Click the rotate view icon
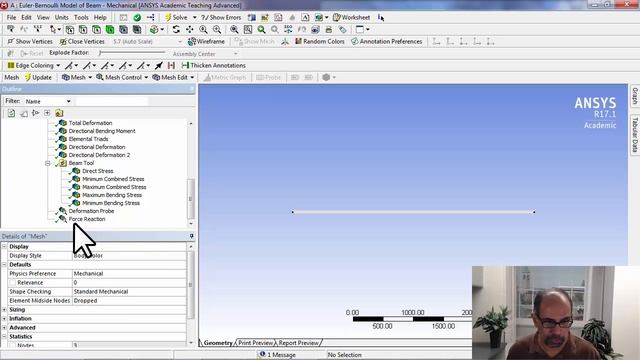640x360 pixels. point(176,29)
